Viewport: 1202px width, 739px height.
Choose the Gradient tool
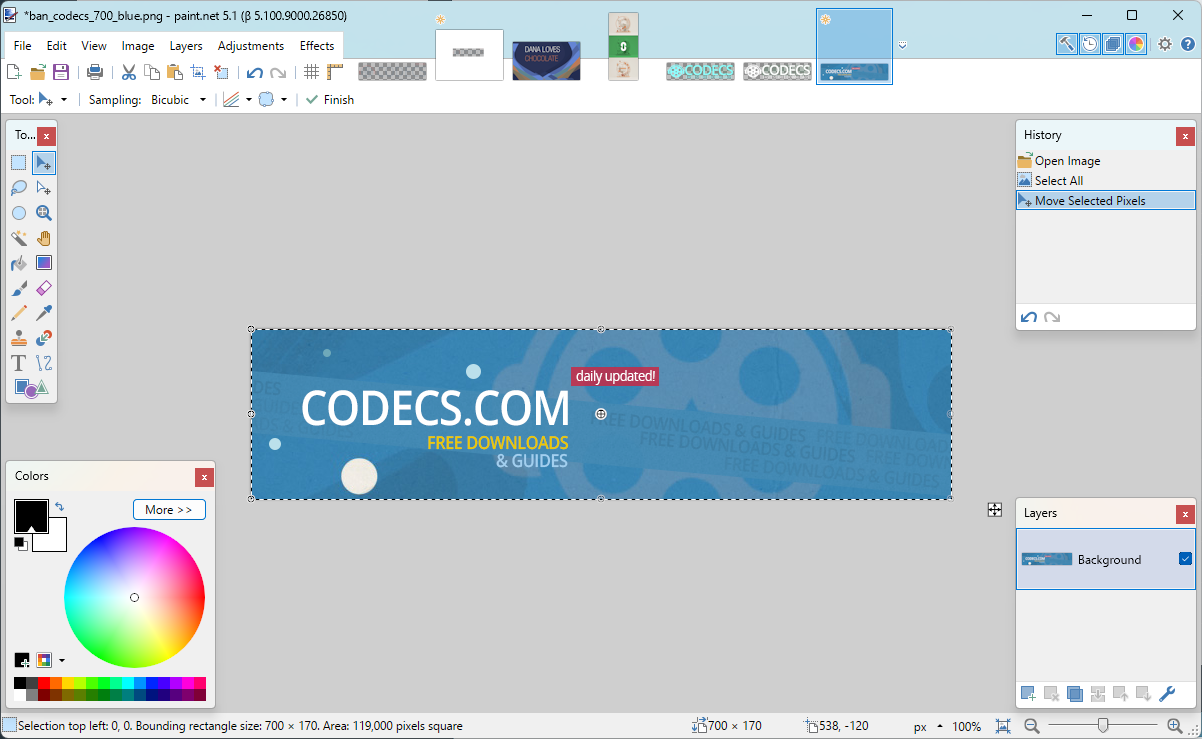tap(44, 263)
